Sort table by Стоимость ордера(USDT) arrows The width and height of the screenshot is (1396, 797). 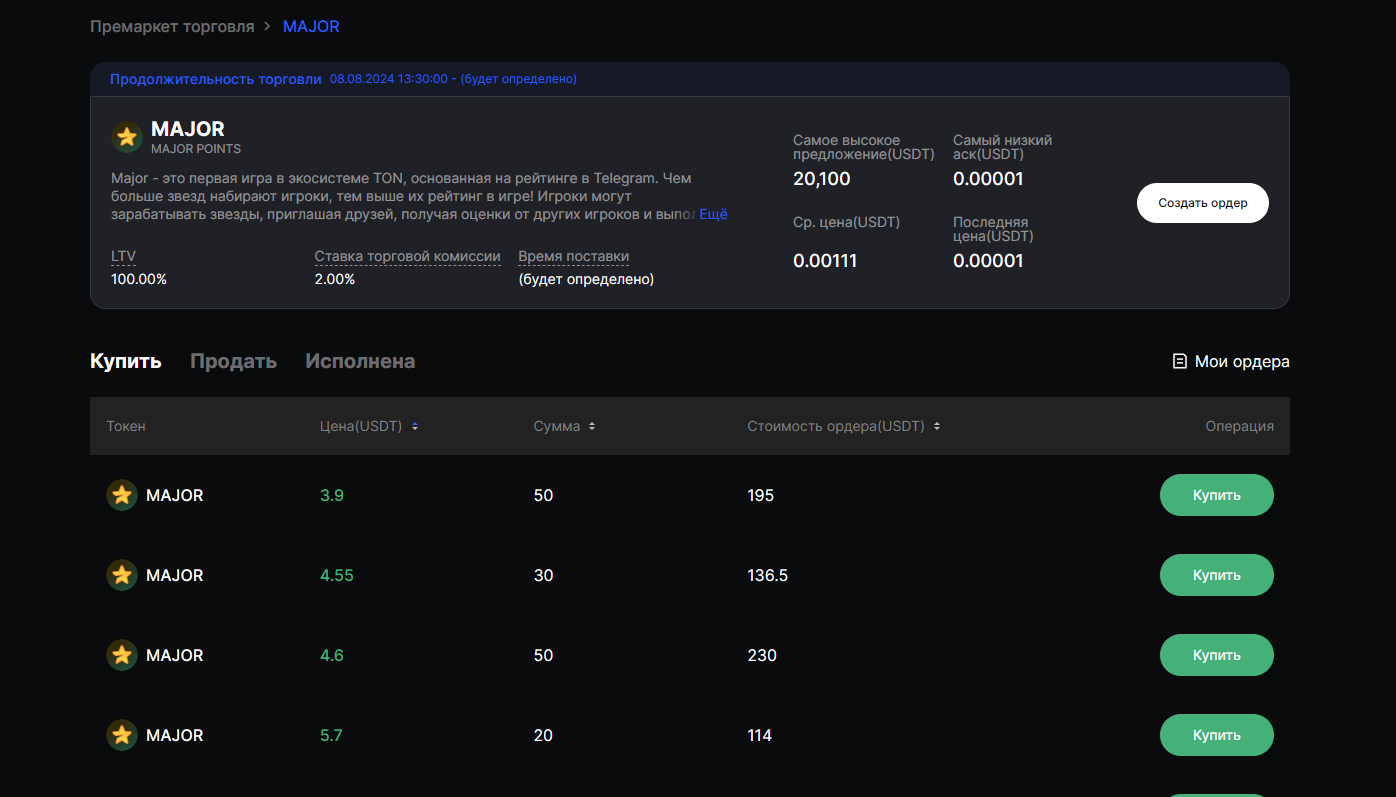click(x=937, y=426)
